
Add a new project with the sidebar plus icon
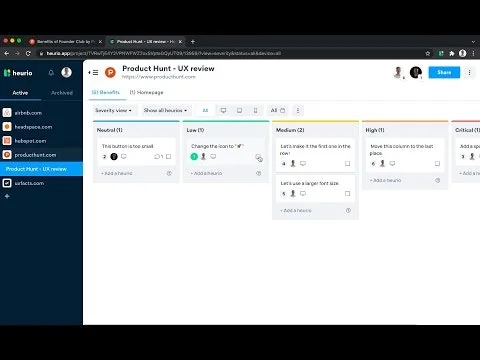point(7,196)
